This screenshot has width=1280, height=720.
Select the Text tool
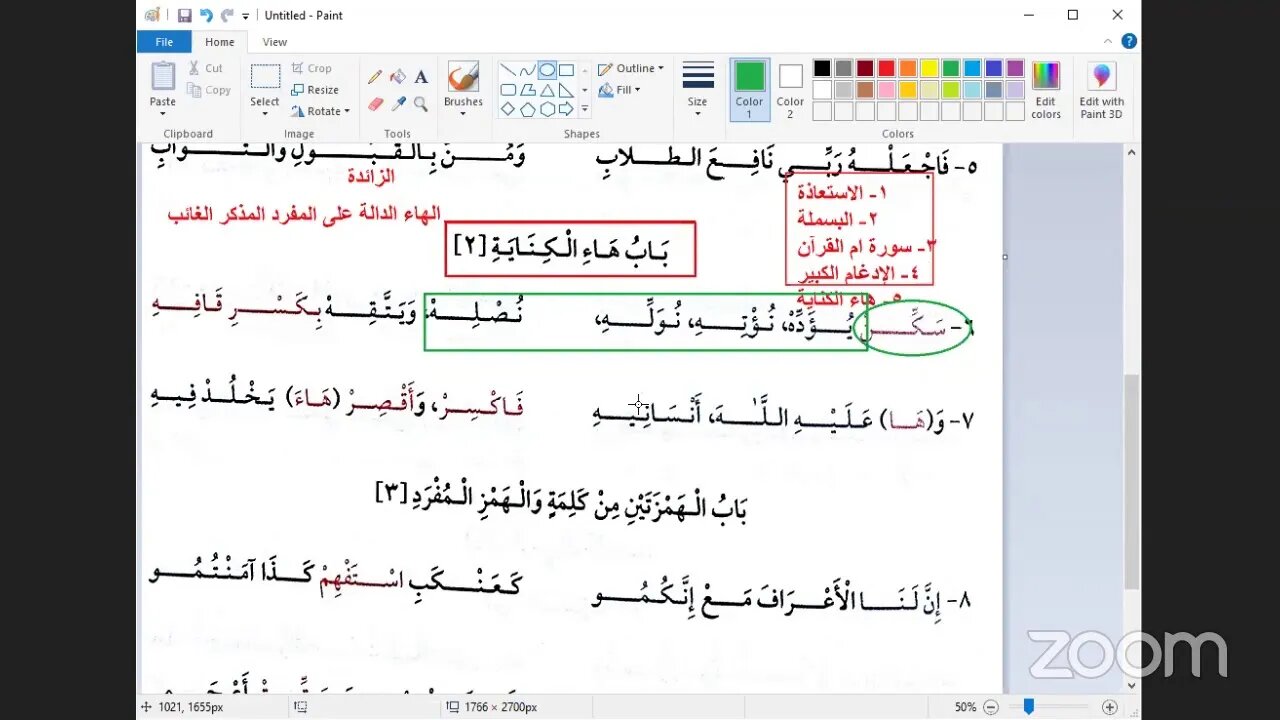(x=421, y=77)
